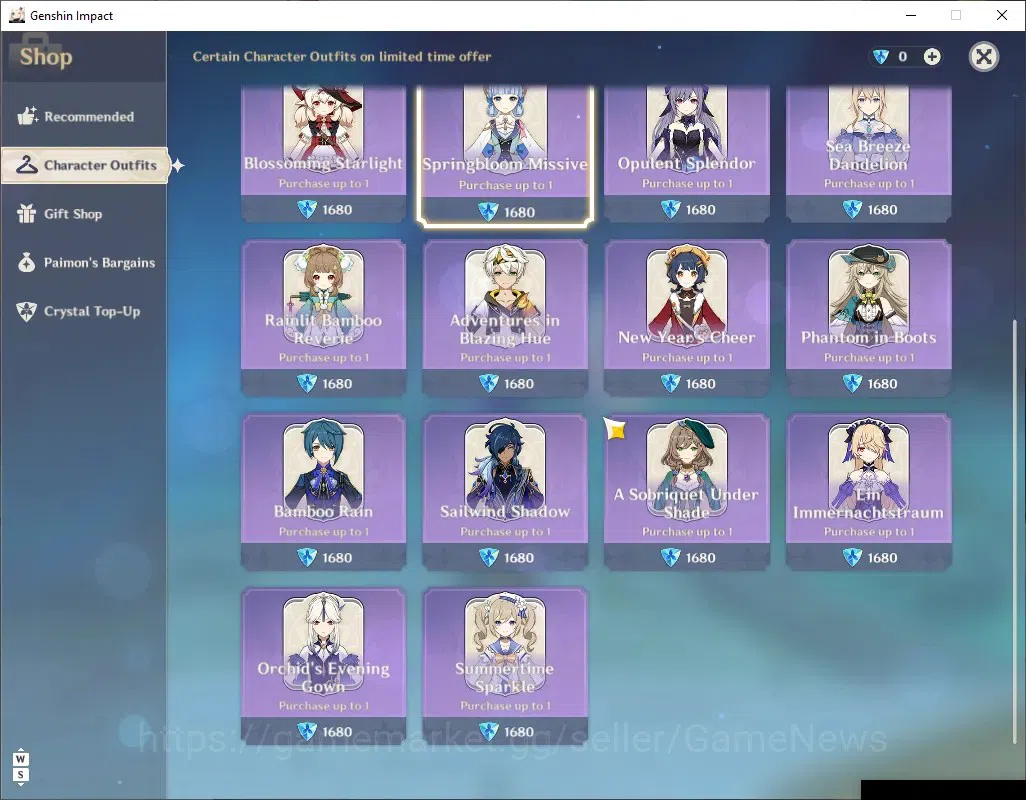The height and width of the screenshot is (800, 1026).
Task: Select the New Year's Cheer outfit
Action: pyautogui.click(x=686, y=318)
